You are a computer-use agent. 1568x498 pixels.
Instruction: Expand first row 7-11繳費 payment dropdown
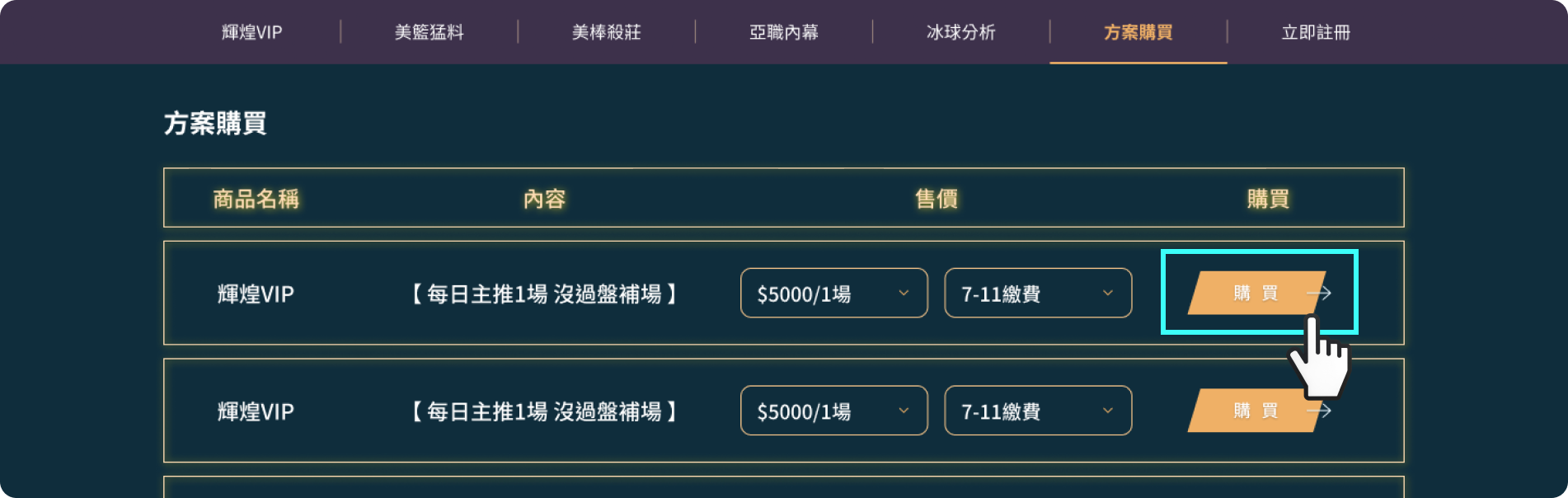click(1037, 294)
